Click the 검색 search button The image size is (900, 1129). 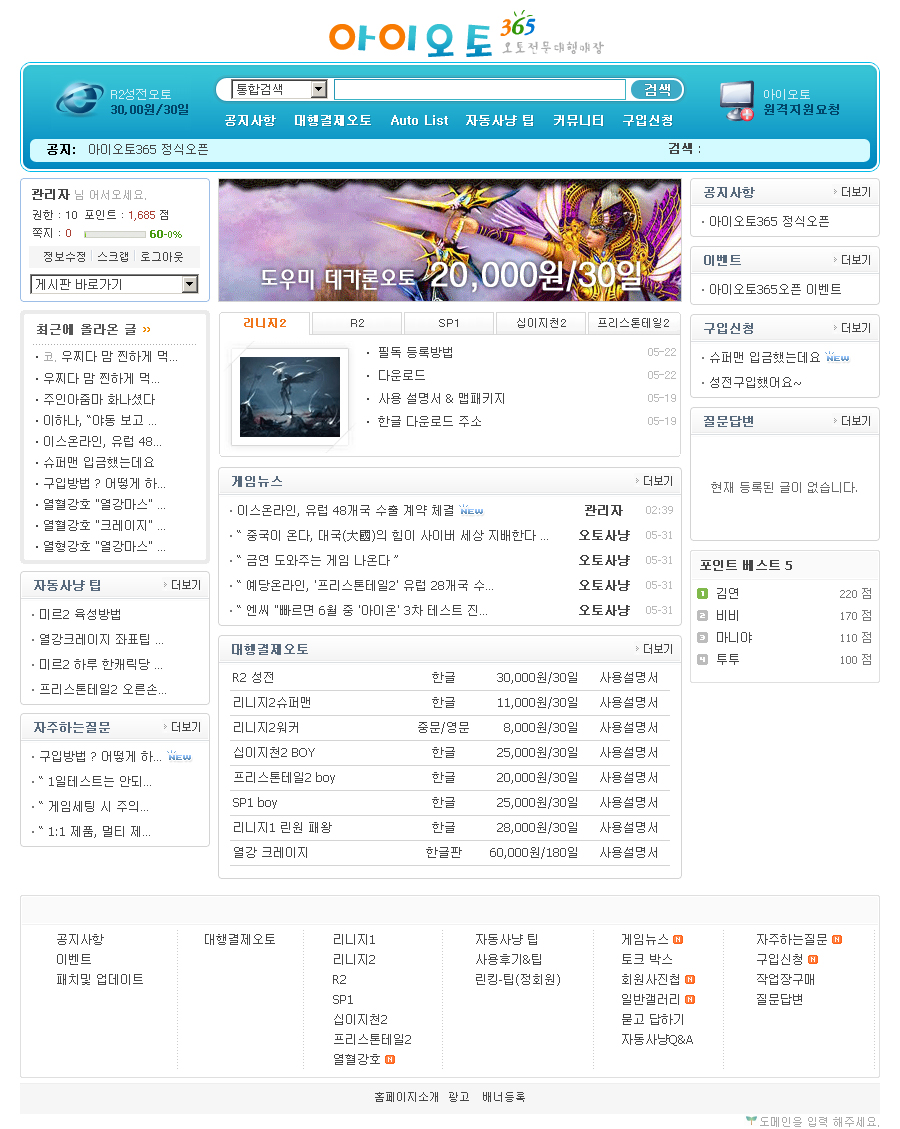click(657, 89)
